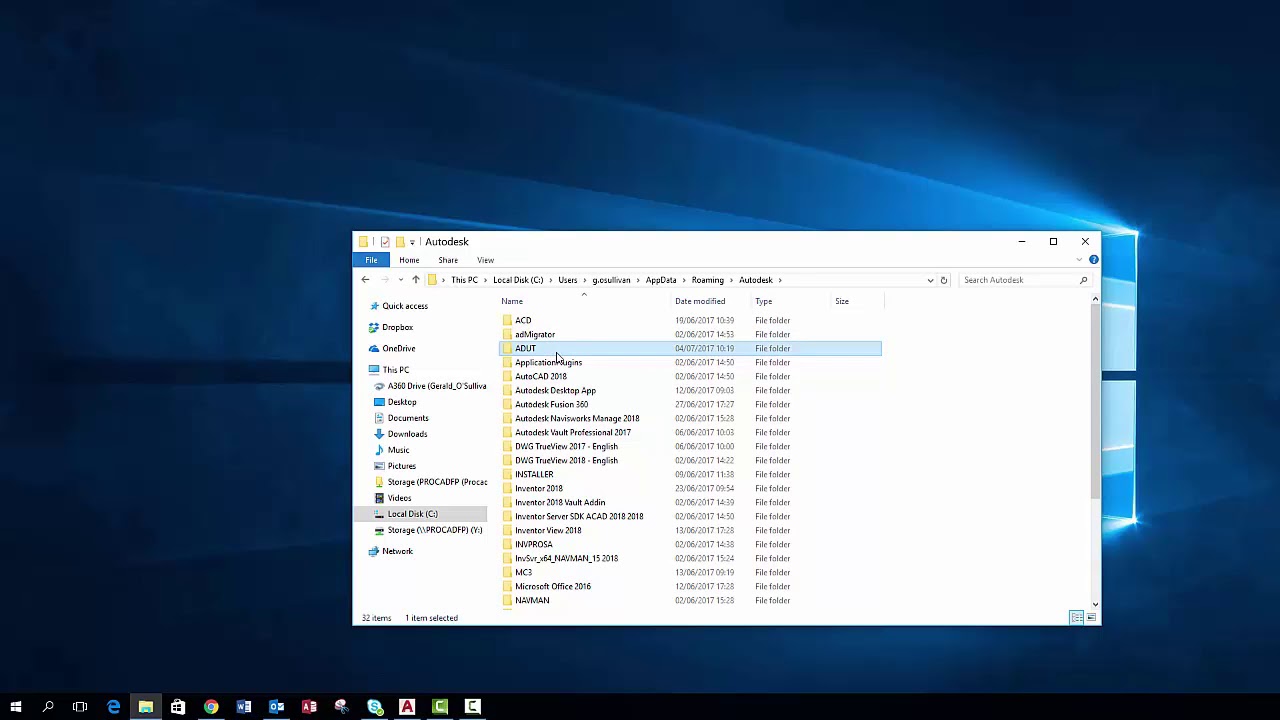Click the Windows Start button
The image size is (1280, 720).
pyautogui.click(x=16, y=707)
